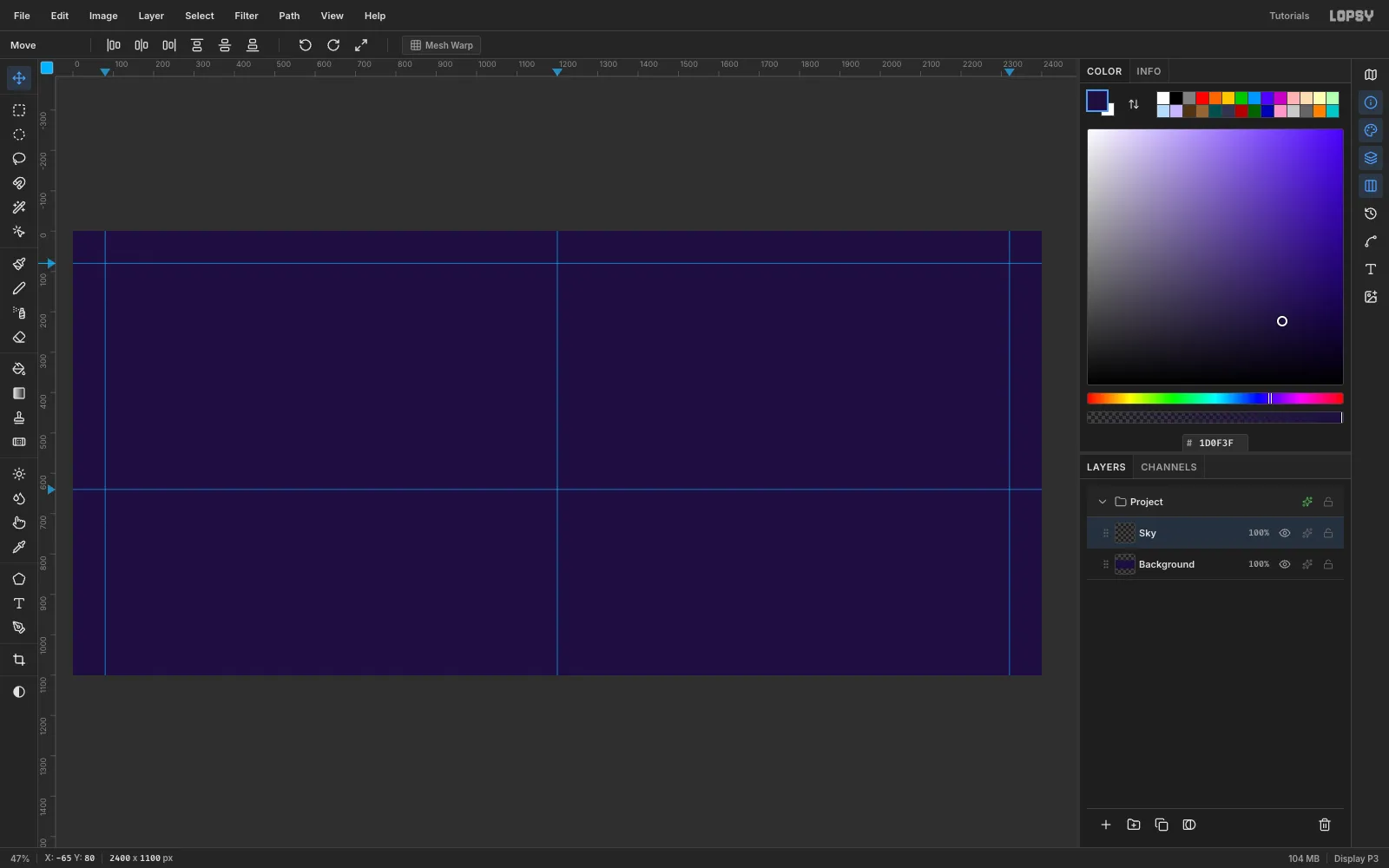Select the Rectangular Marquee selection tool
This screenshot has height=868, width=1389.
coord(19,110)
